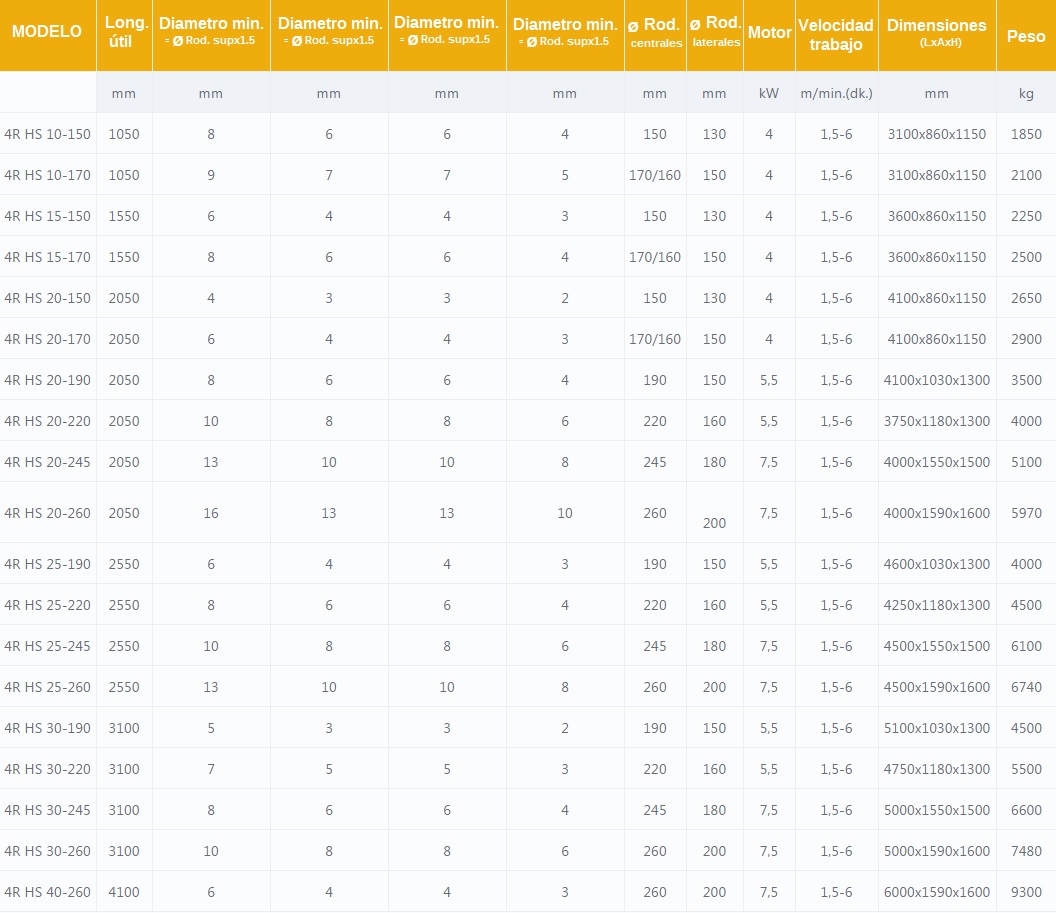Select the Ø Rod. centrales header
Viewport: 1056px width, 913px height.
click(655, 33)
